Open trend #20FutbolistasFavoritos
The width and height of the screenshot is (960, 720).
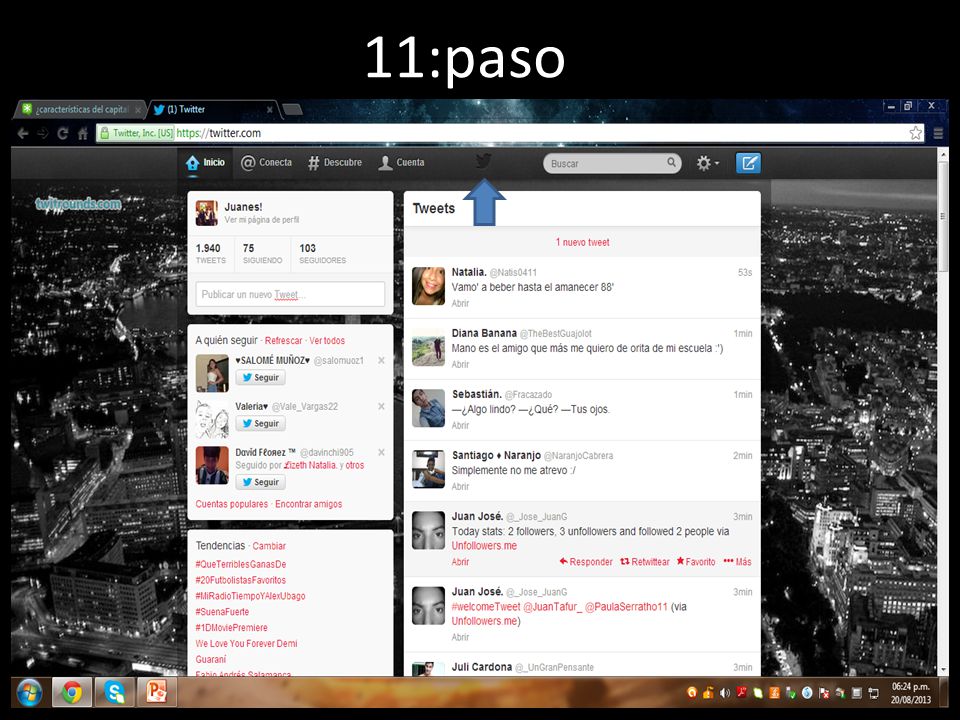(241, 580)
